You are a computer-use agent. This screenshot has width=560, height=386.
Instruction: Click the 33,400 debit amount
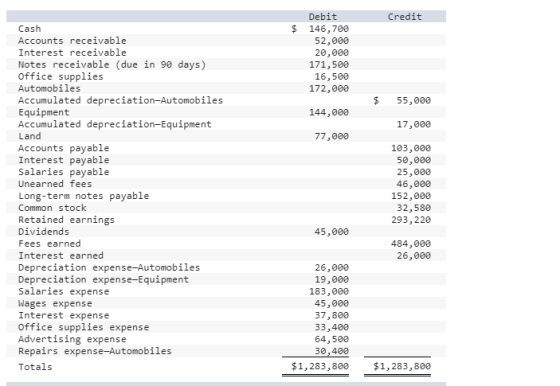(x=331, y=327)
